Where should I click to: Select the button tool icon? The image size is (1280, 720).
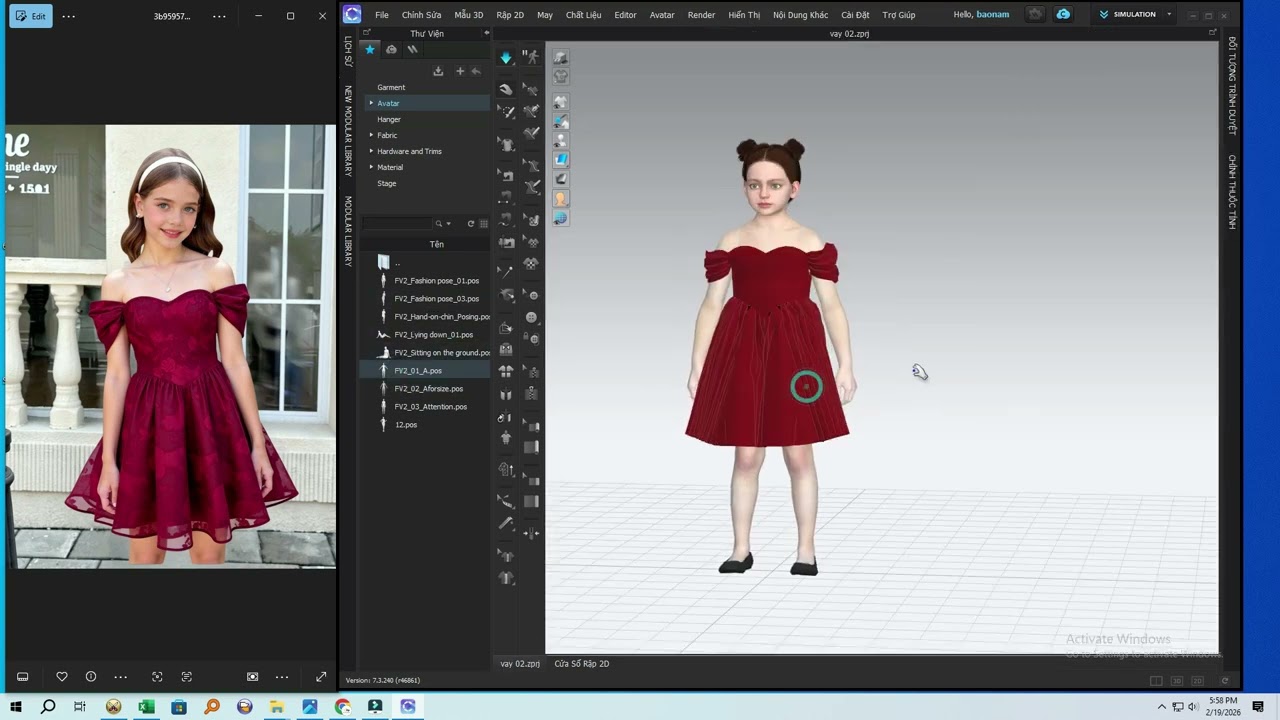[532, 317]
